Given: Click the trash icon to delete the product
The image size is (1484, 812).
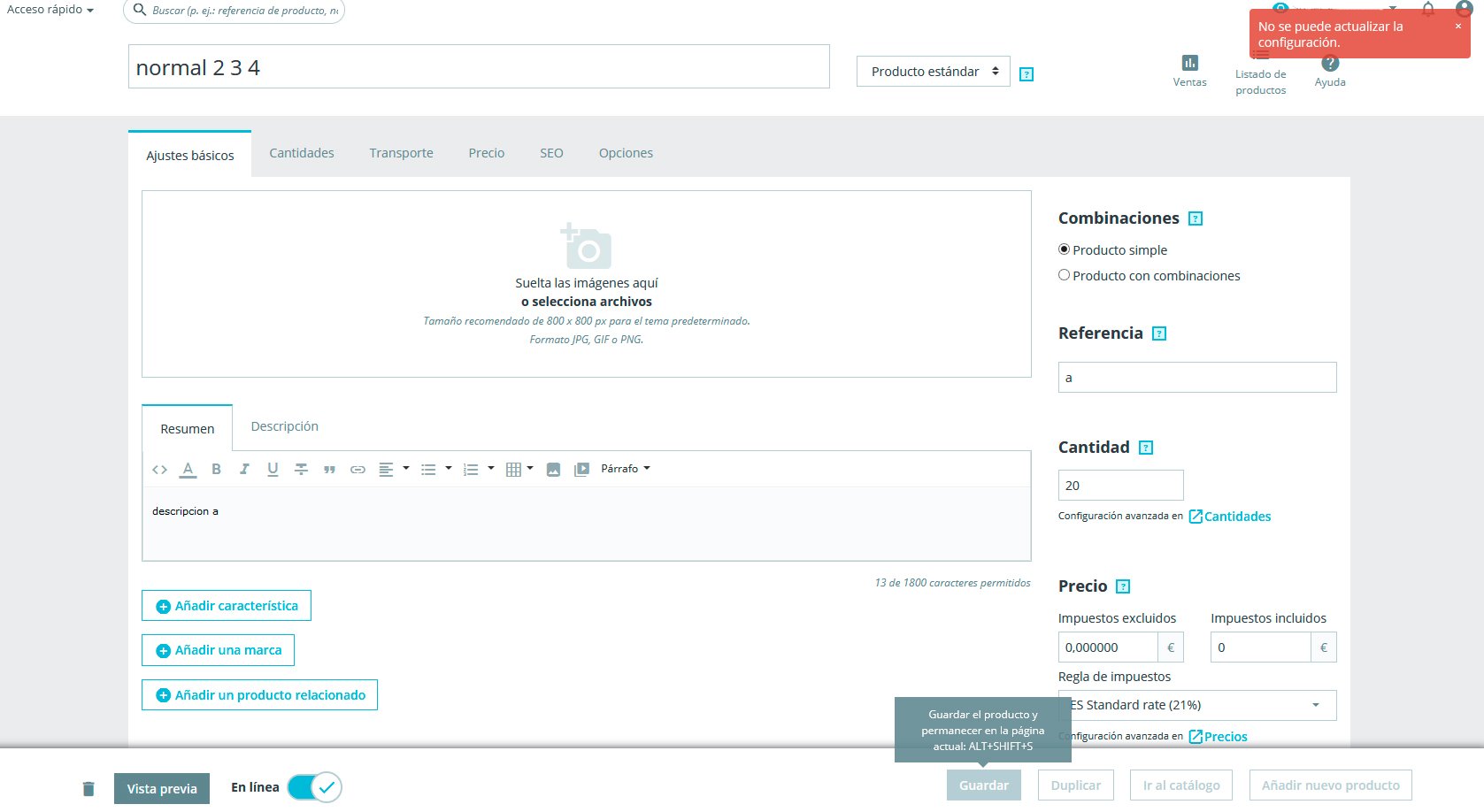Looking at the screenshot, I should click(x=88, y=789).
